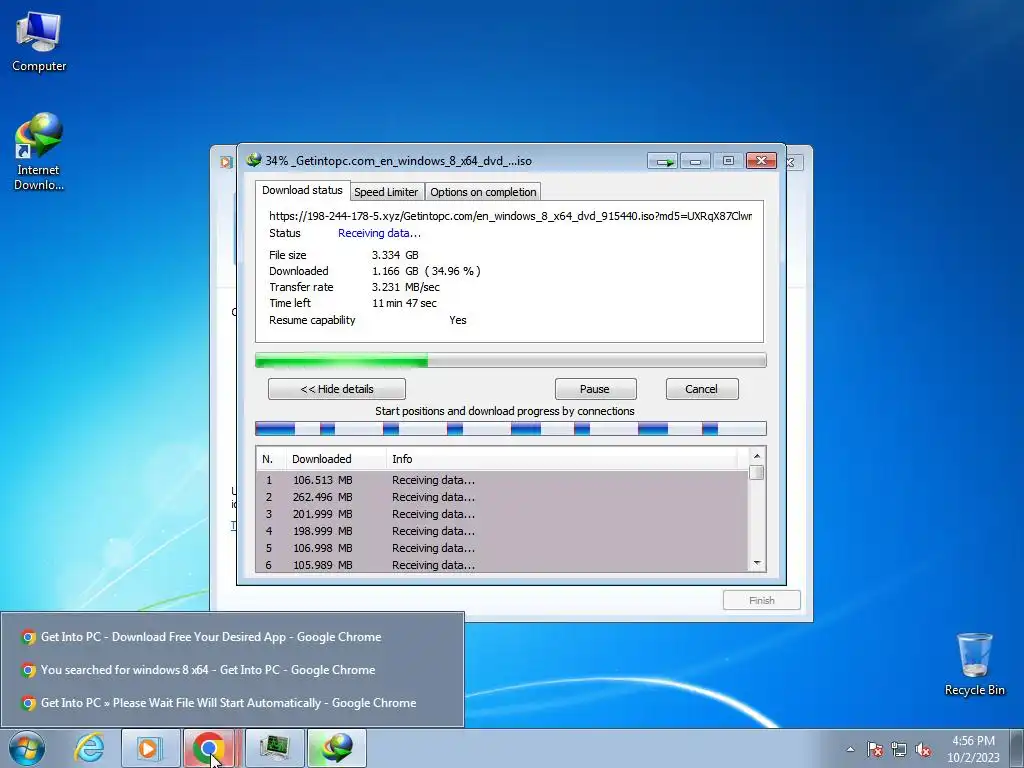The image size is (1024, 768).
Task: Click the green download progress bar
Action: coord(511,360)
